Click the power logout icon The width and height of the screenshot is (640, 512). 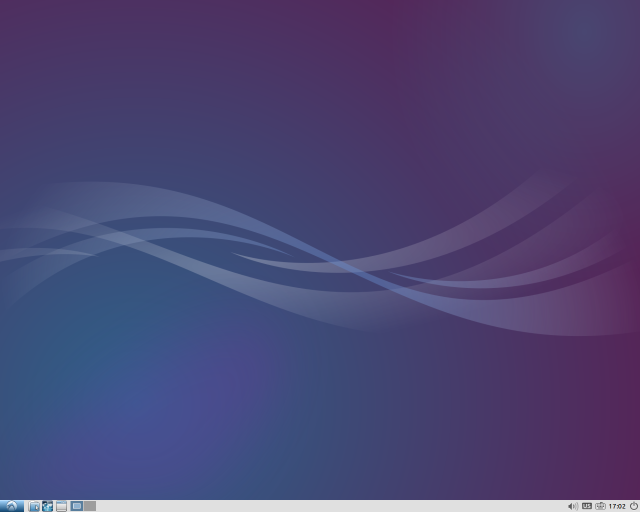coord(633,506)
